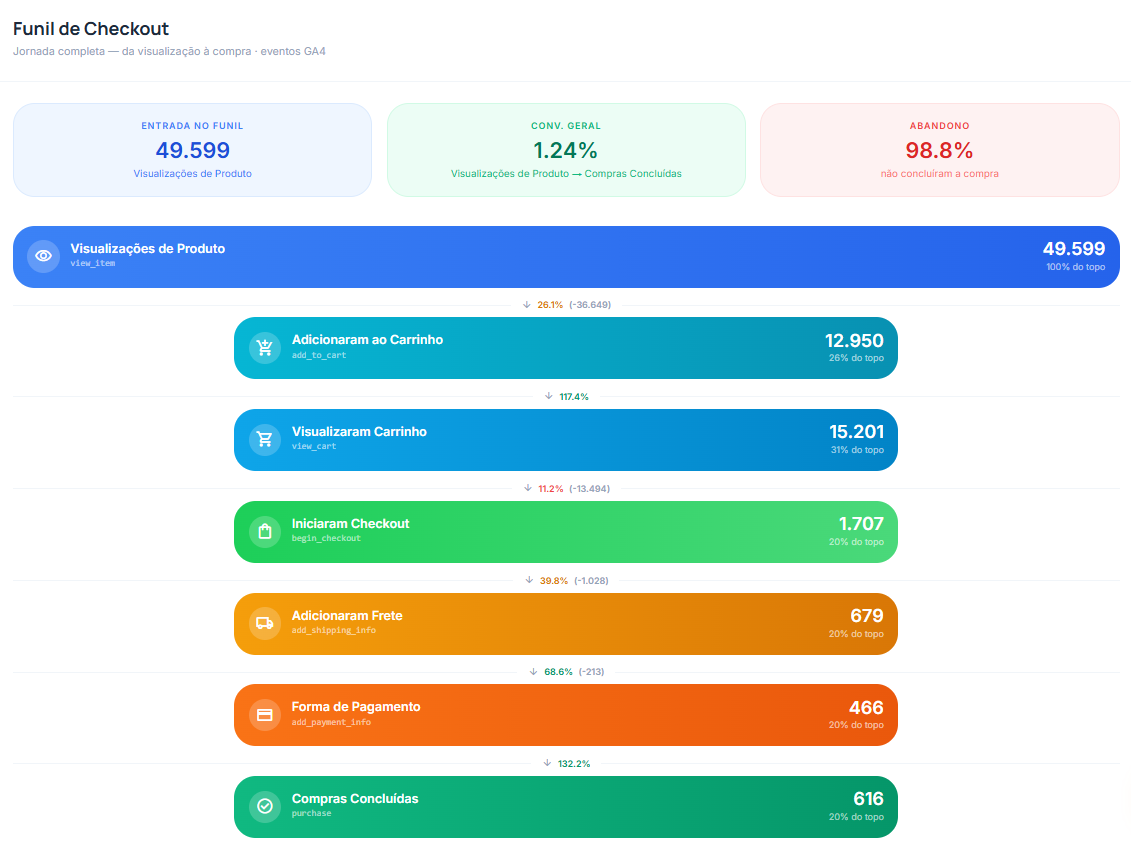Click the 11.2% step conversion rate

click(550, 489)
